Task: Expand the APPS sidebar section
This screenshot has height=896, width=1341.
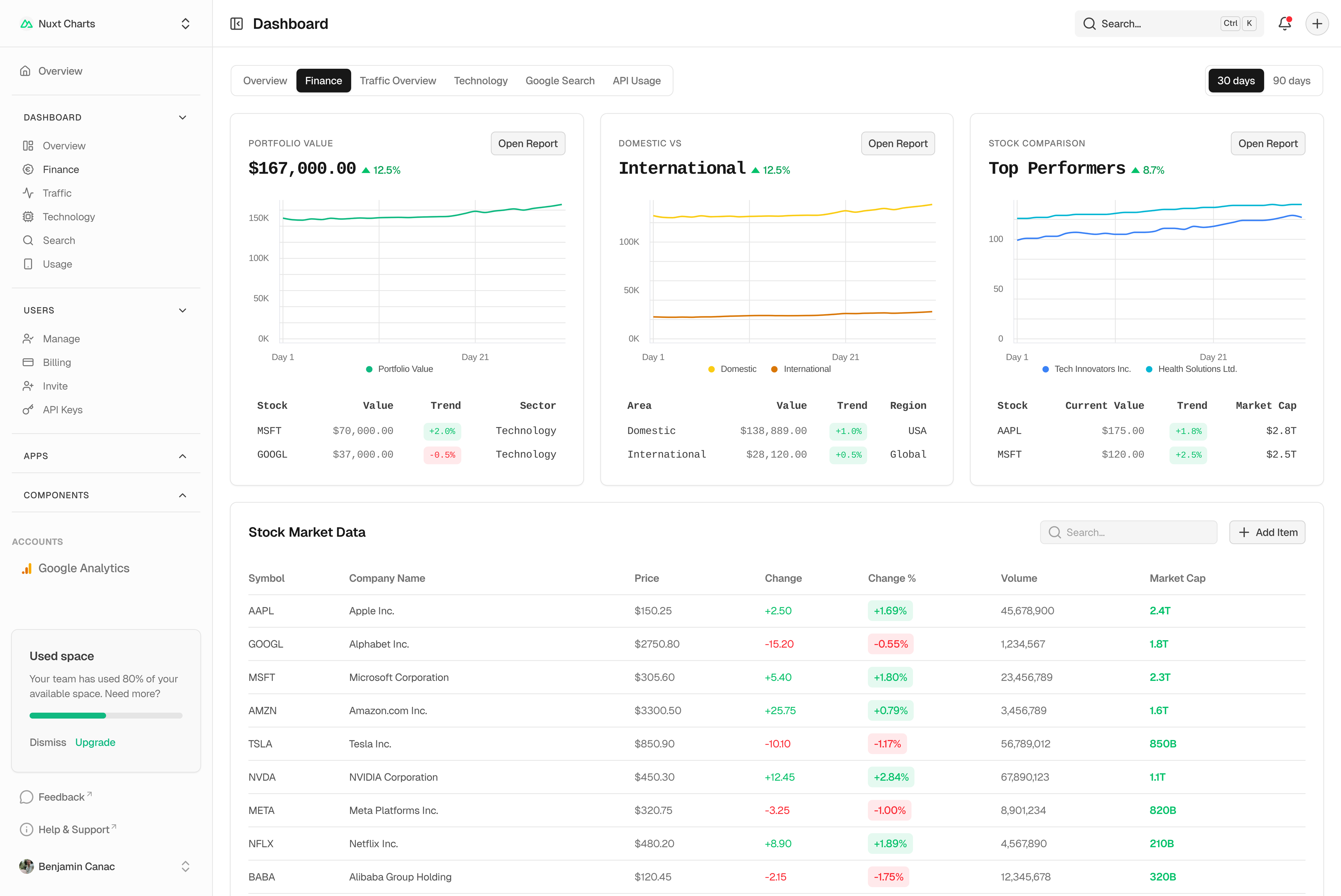Action: [182, 456]
